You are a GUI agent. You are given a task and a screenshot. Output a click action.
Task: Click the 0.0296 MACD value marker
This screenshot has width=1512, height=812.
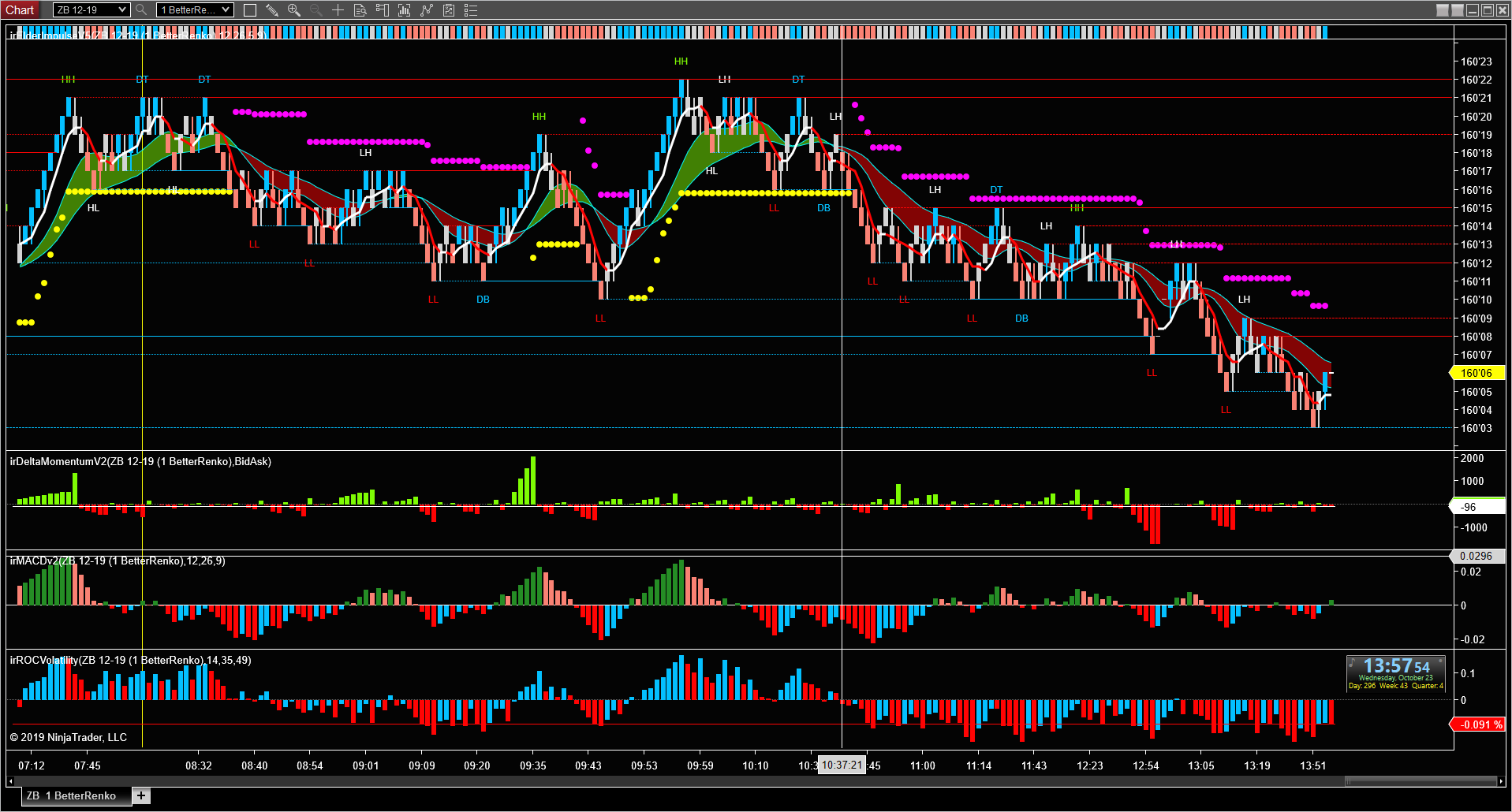[x=1476, y=556]
